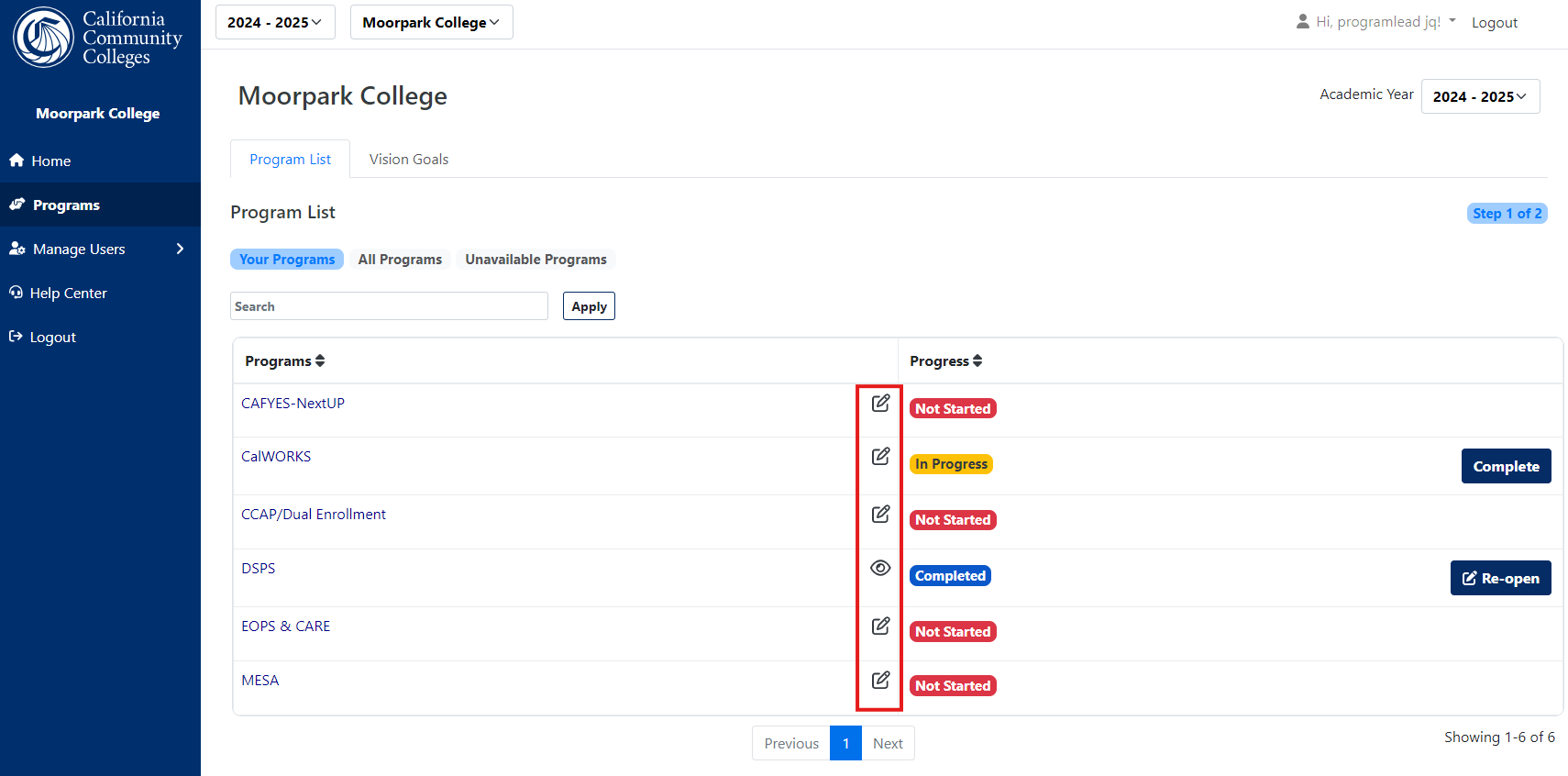The width and height of the screenshot is (1568, 776).
Task: Open the Academic Year dropdown
Action: point(1480,96)
